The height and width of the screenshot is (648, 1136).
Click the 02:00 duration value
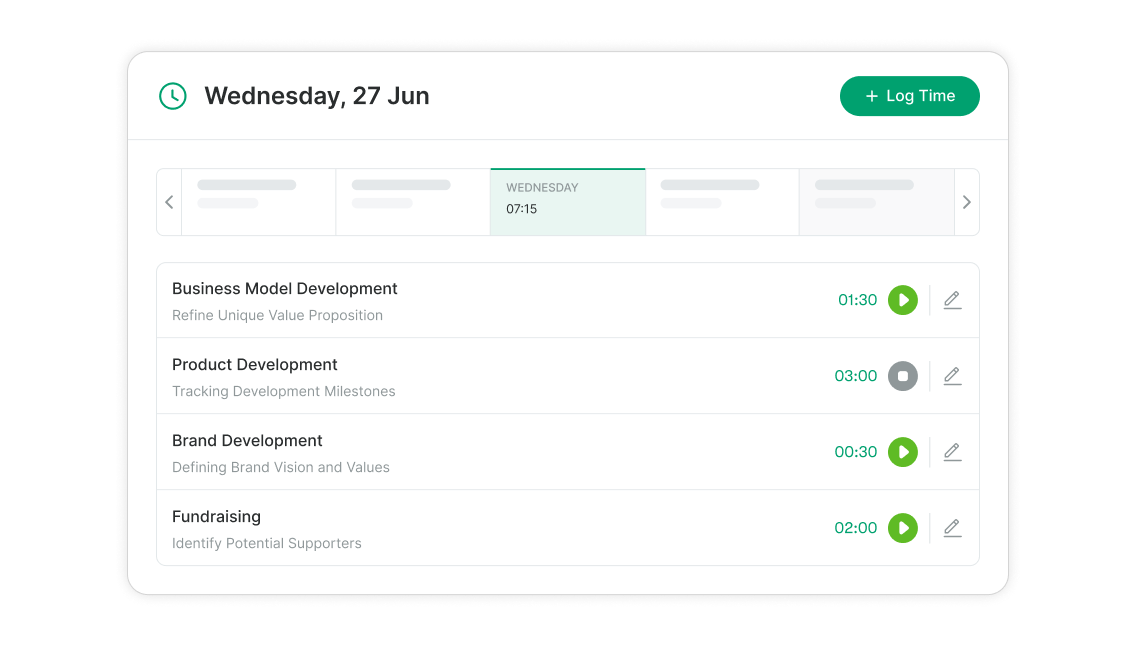(x=856, y=528)
